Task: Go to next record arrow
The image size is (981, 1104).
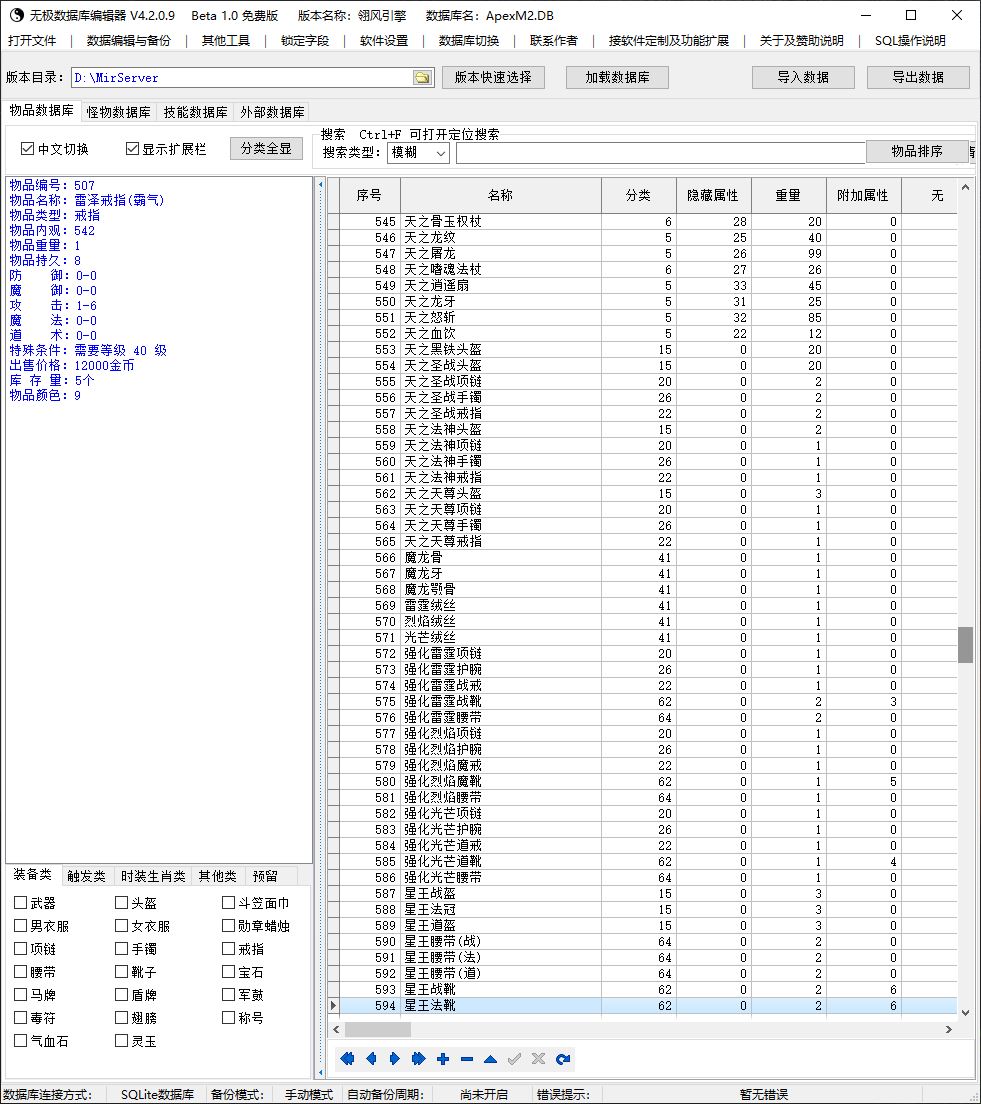Action: click(x=394, y=1058)
